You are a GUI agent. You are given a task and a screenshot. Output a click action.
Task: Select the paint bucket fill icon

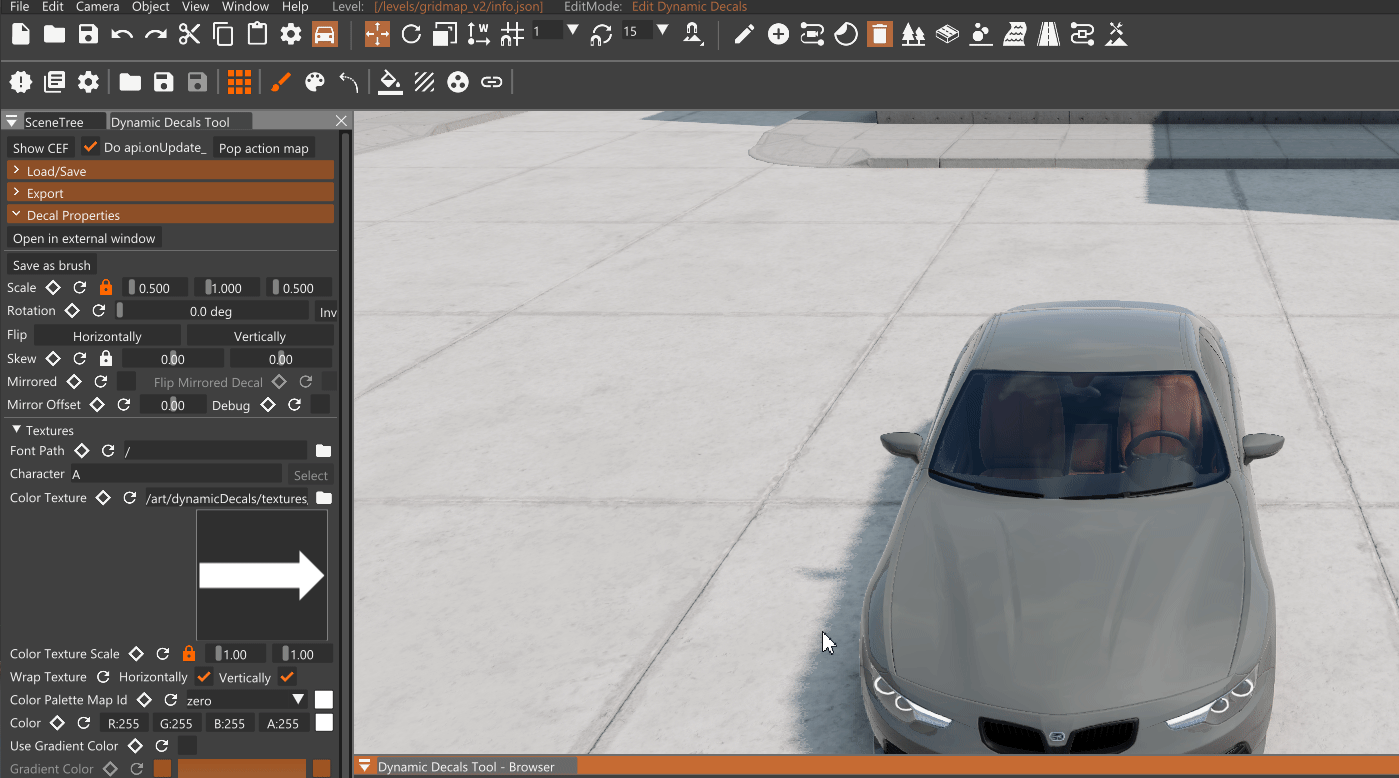[x=391, y=82]
